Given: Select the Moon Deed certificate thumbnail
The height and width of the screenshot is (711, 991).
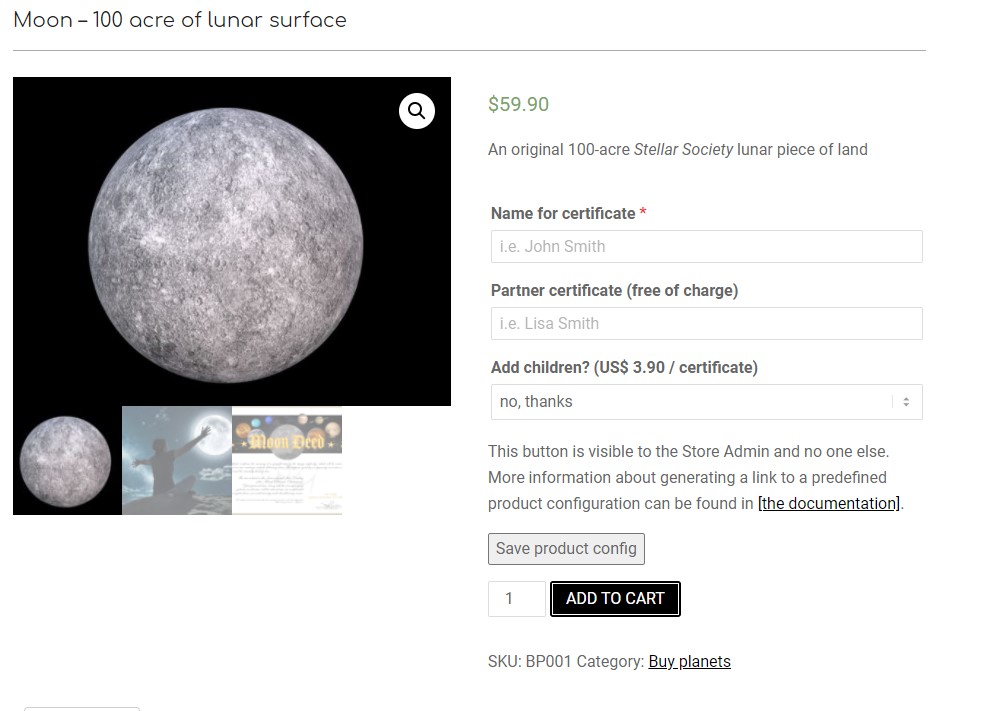Looking at the screenshot, I should (287, 461).
